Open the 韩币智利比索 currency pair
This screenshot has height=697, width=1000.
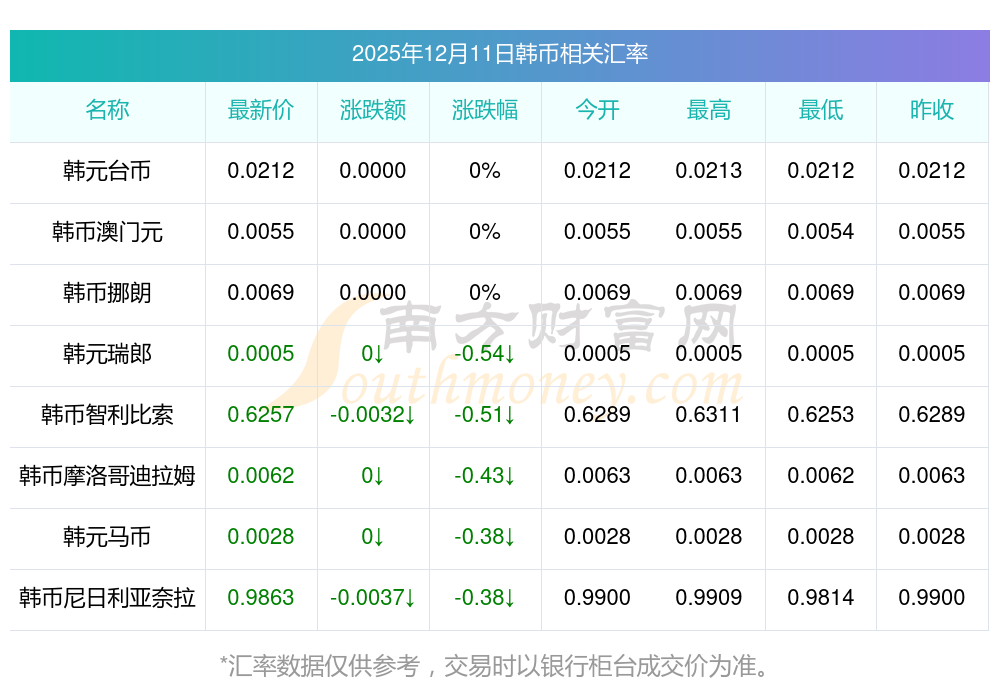107,415
